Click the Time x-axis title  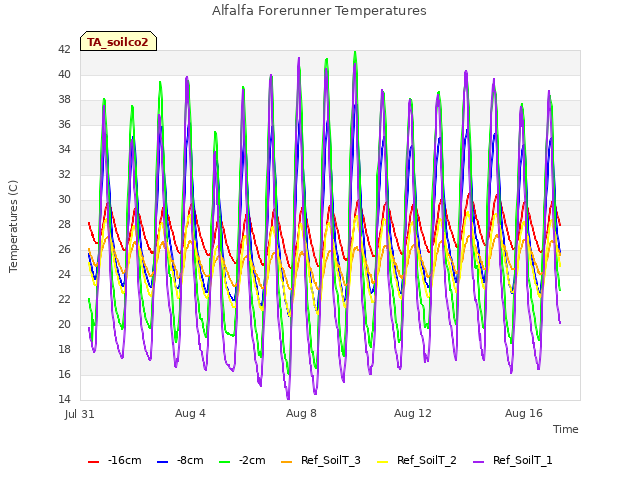click(x=566, y=429)
